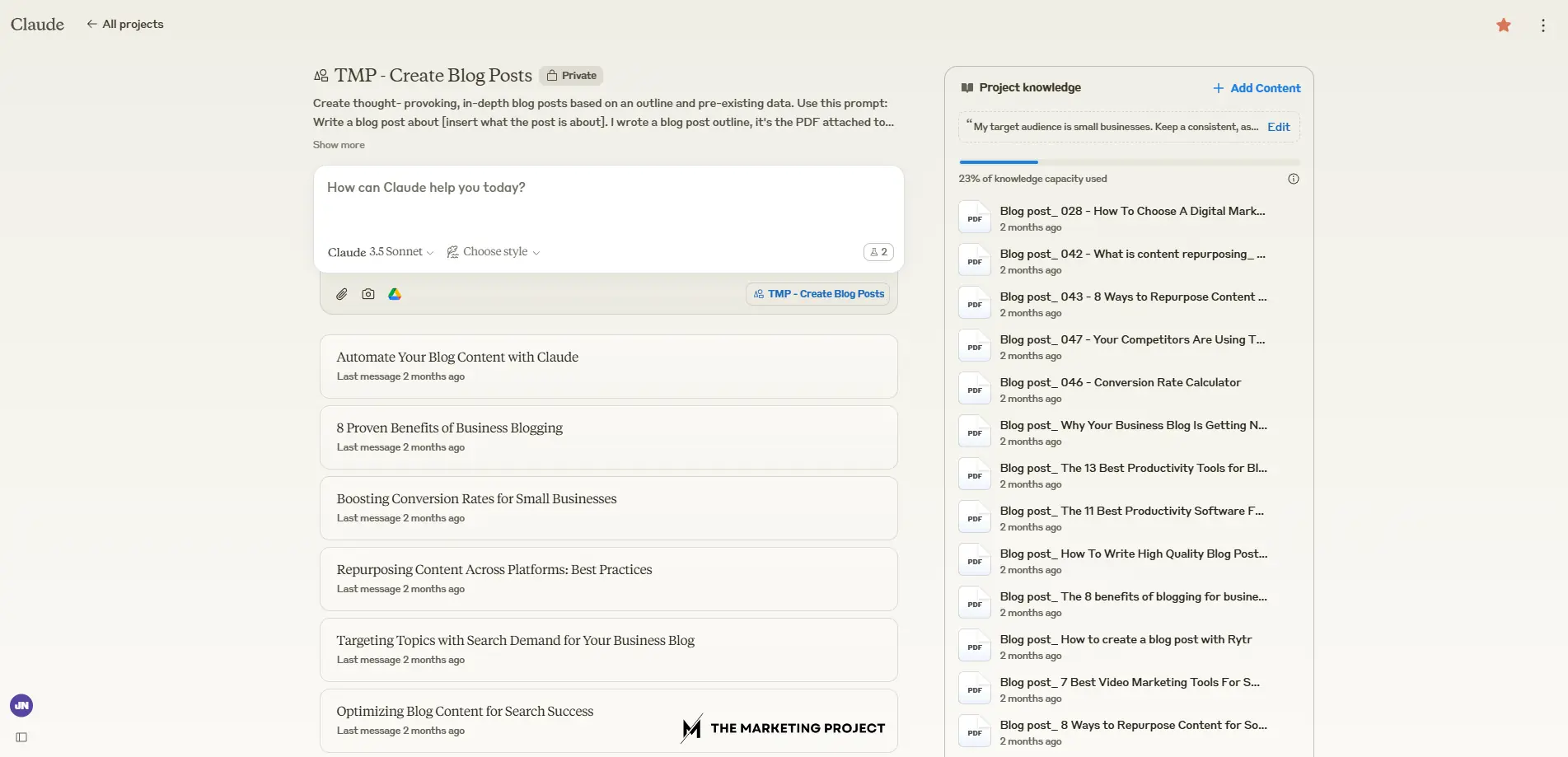This screenshot has height=757, width=1568.
Task: Click the knowledge capacity progress bar
Action: (1130, 162)
